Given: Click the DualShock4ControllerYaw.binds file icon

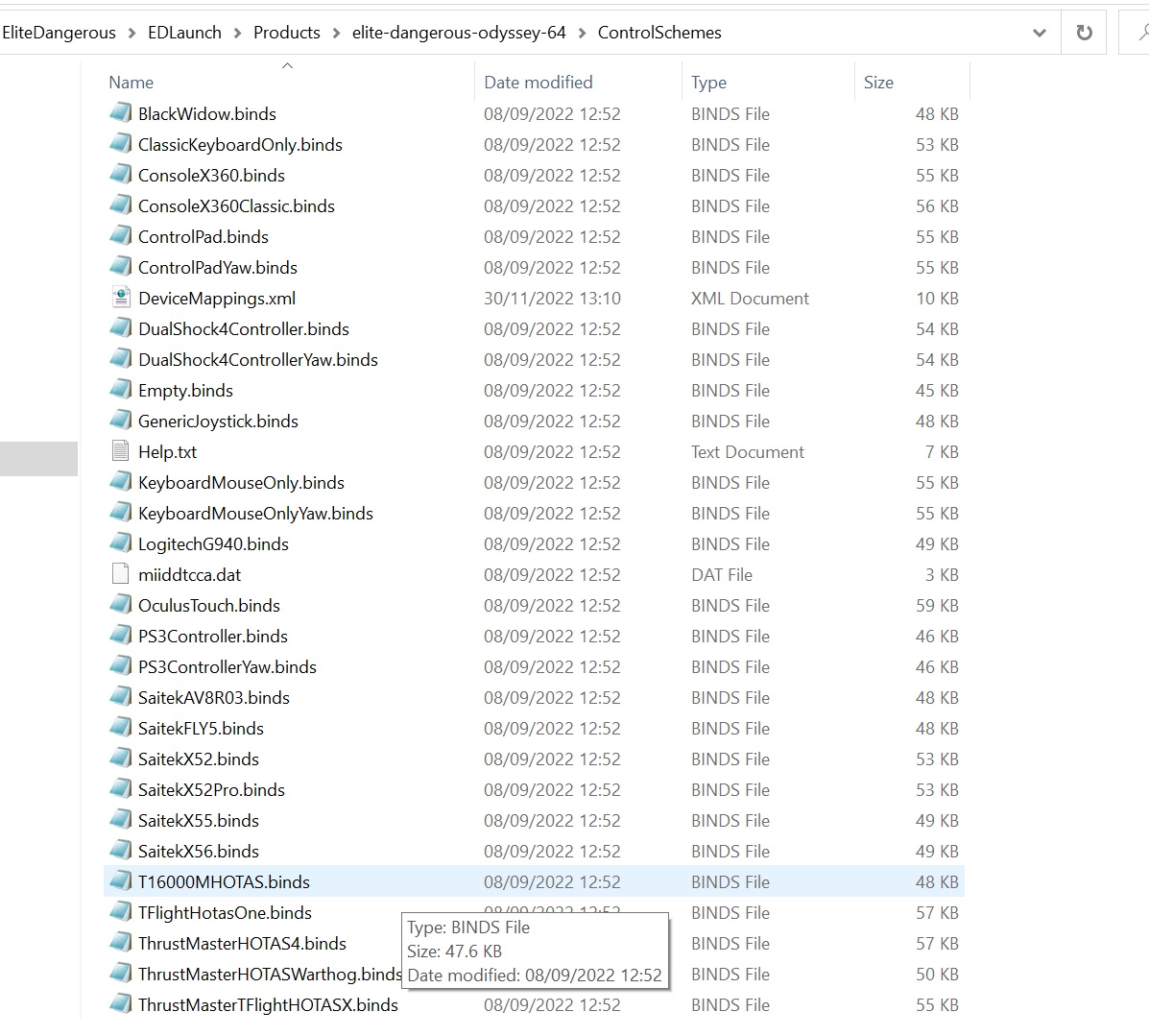Looking at the screenshot, I should 121,359.
